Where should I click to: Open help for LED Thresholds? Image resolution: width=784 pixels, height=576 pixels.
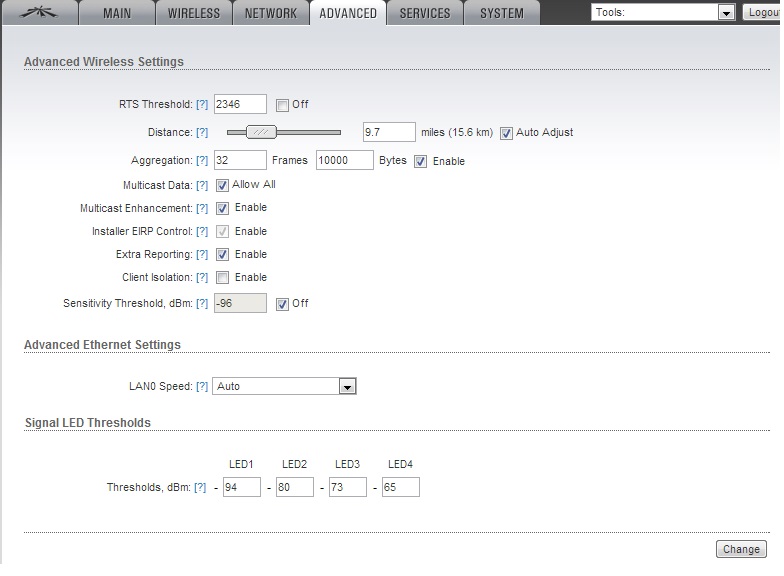pyautogui.click(x=200, y=488)
